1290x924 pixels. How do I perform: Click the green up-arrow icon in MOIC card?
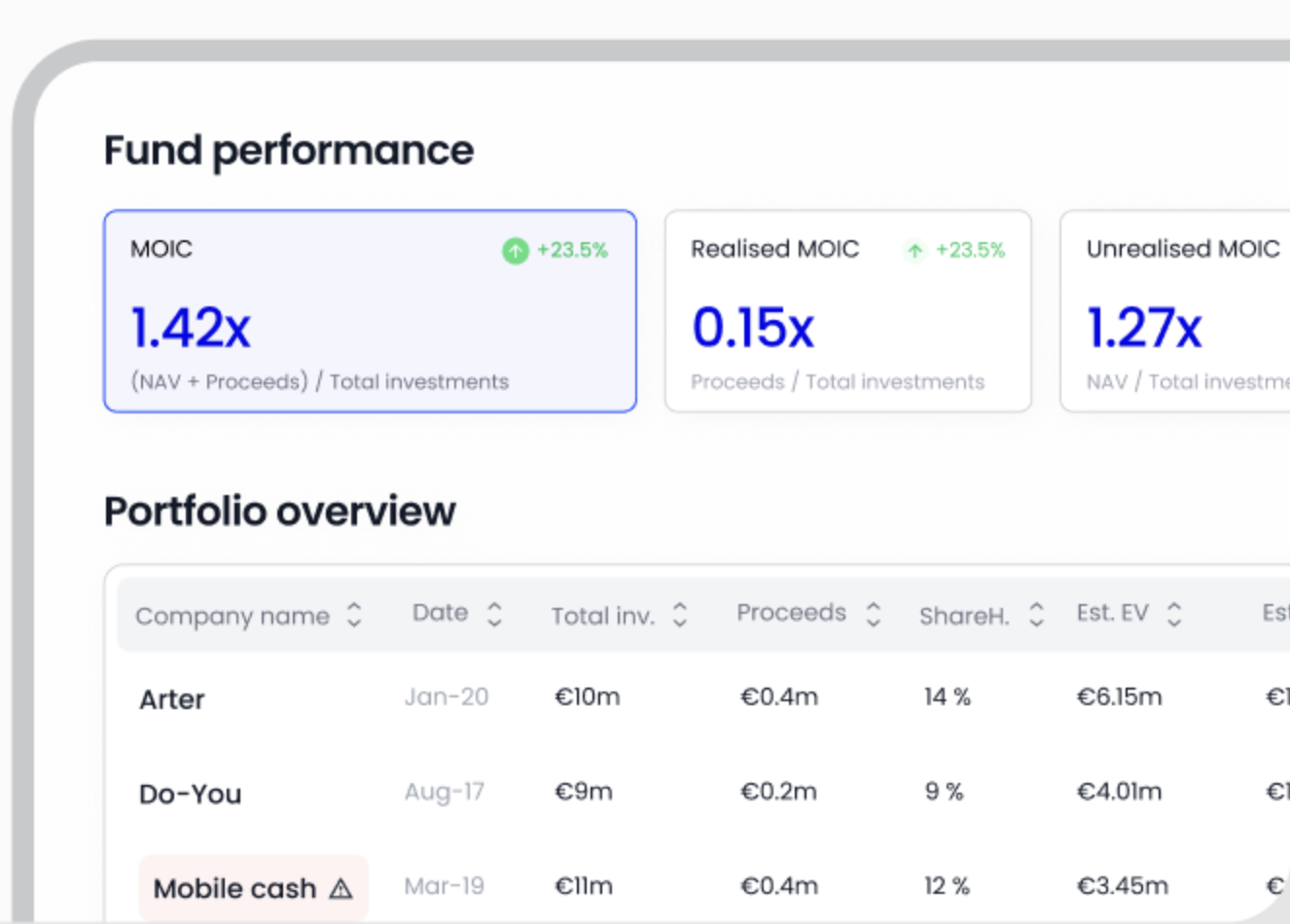click(x=516, y=251)
